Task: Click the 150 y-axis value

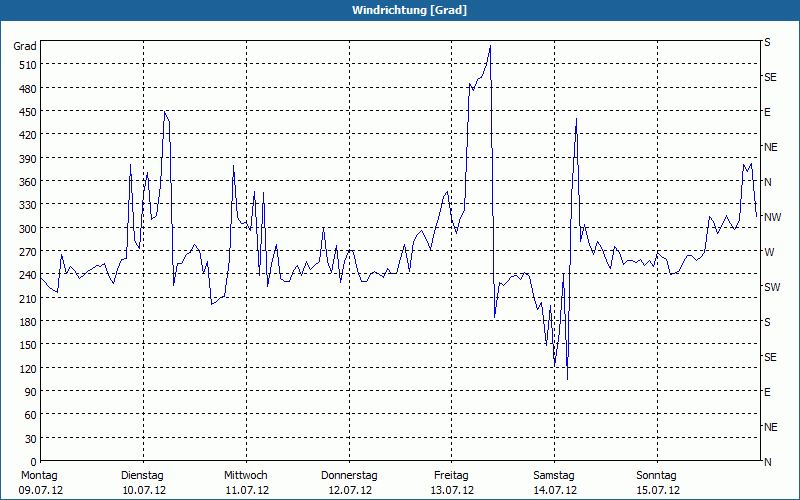Action: tap(28, 345)
